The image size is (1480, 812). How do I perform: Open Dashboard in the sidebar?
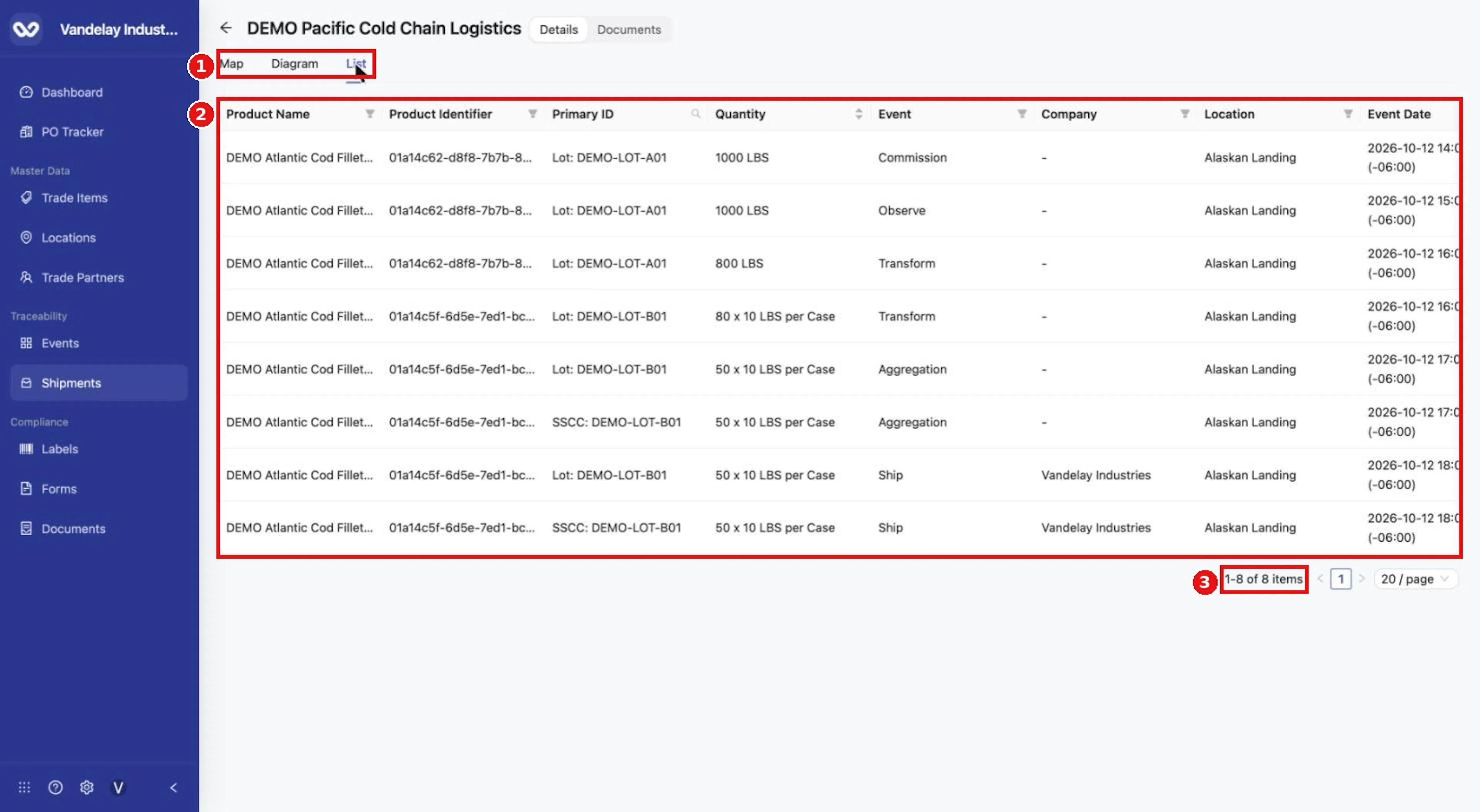point(99,92)
